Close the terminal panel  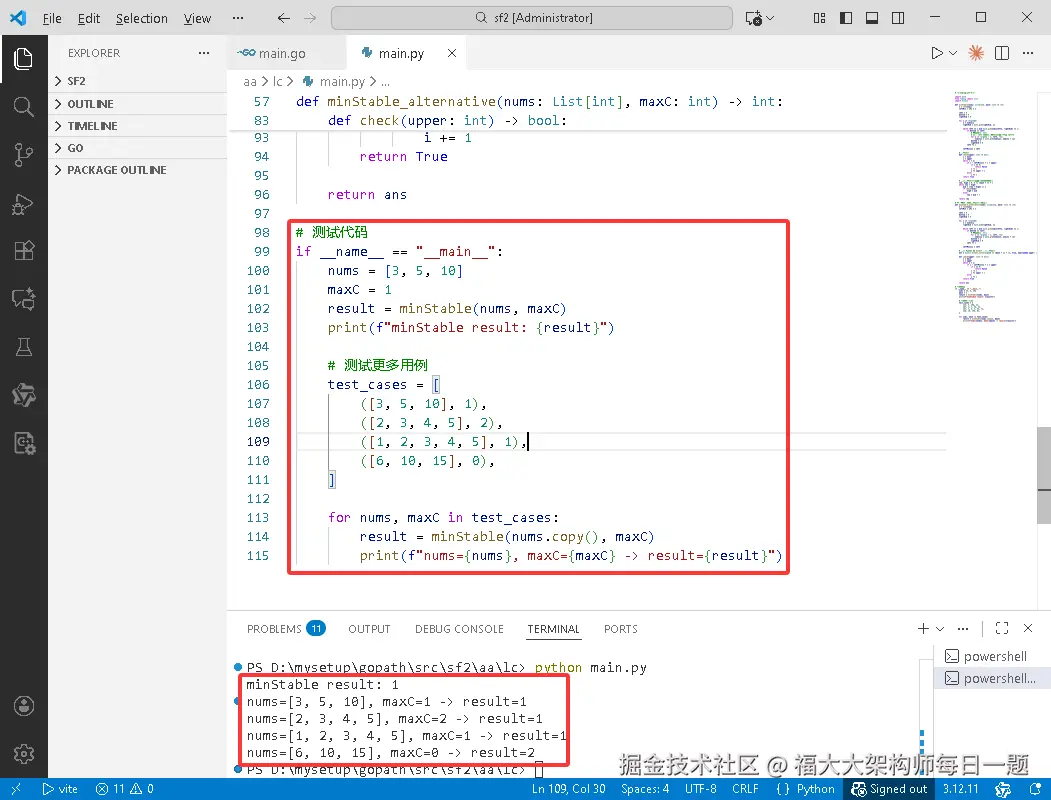(1028, 628)
